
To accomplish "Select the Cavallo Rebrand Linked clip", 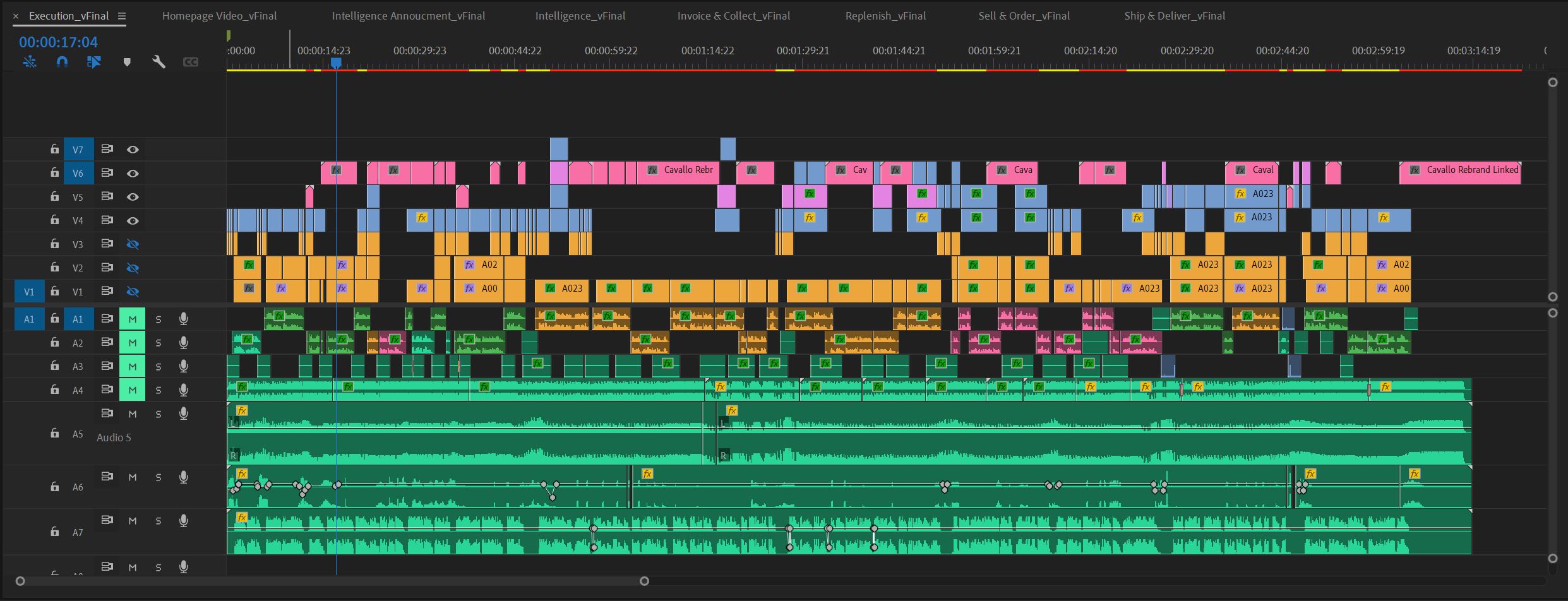I will [1460, 173].
